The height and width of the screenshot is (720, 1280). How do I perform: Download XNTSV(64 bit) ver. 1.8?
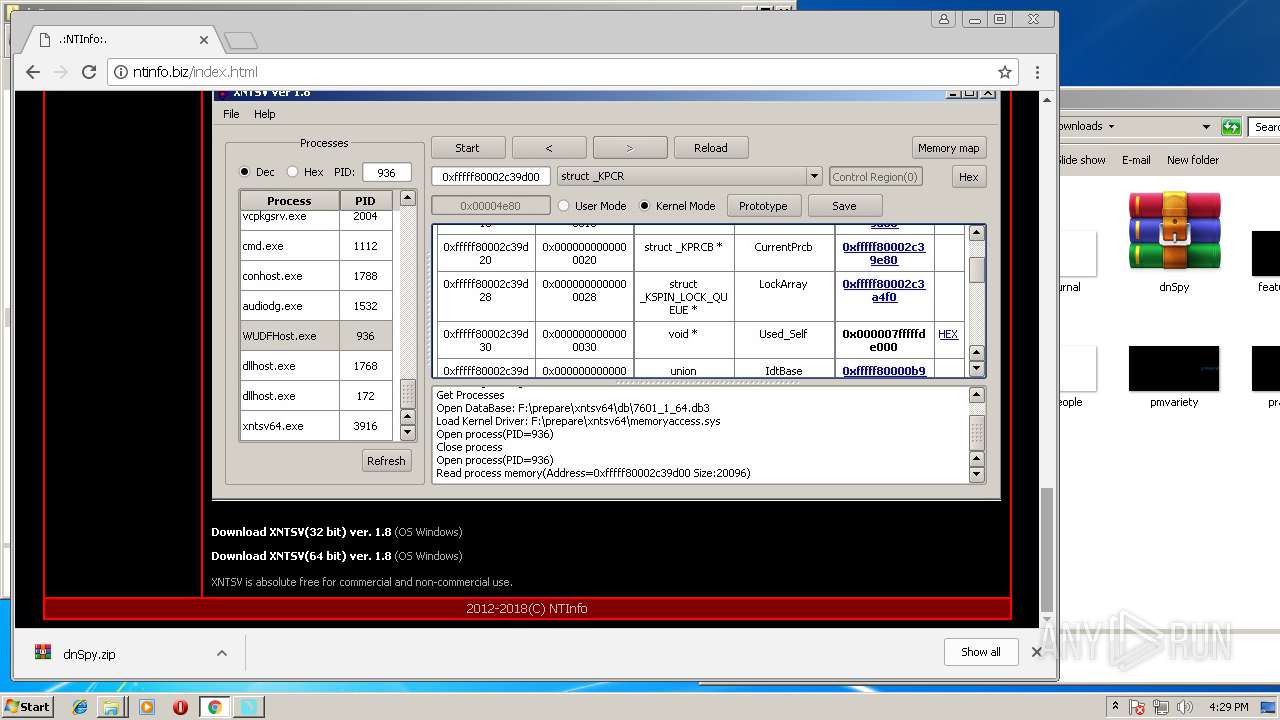click(301, 556)
